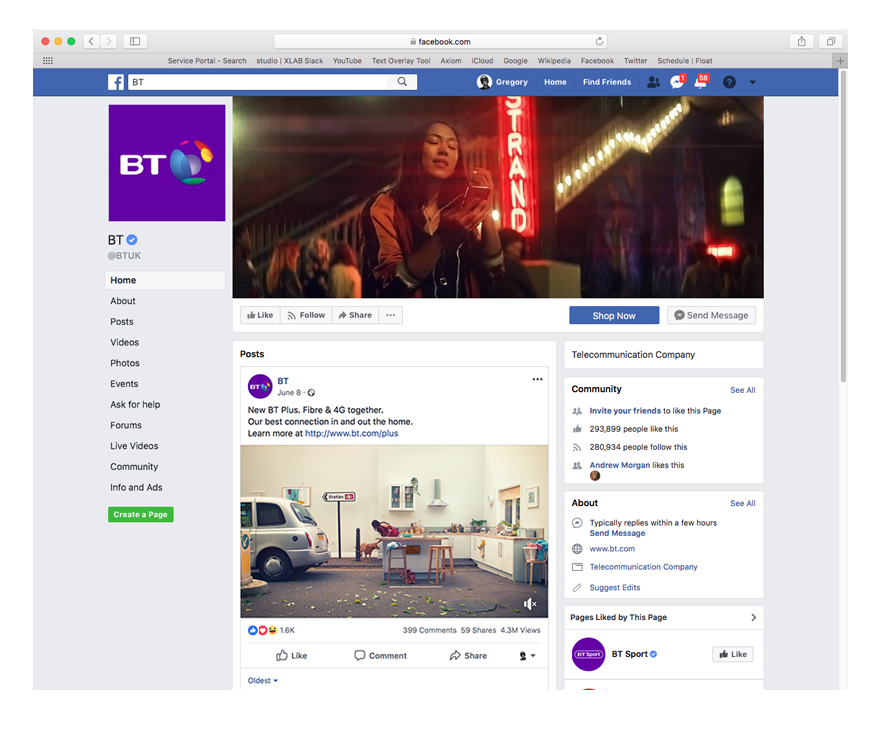Unmute the video with speaker icon
The image size is (879, 730).
[530, 604]
